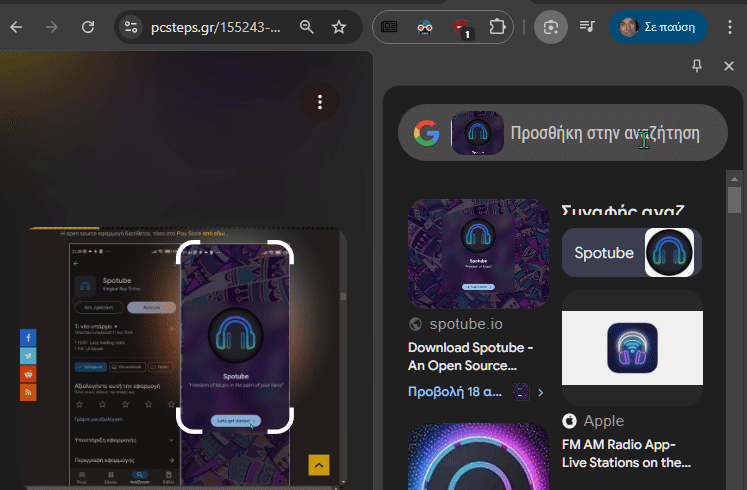
Task: Select the captured image thumbnail in search box
Action: pos(477,133)
